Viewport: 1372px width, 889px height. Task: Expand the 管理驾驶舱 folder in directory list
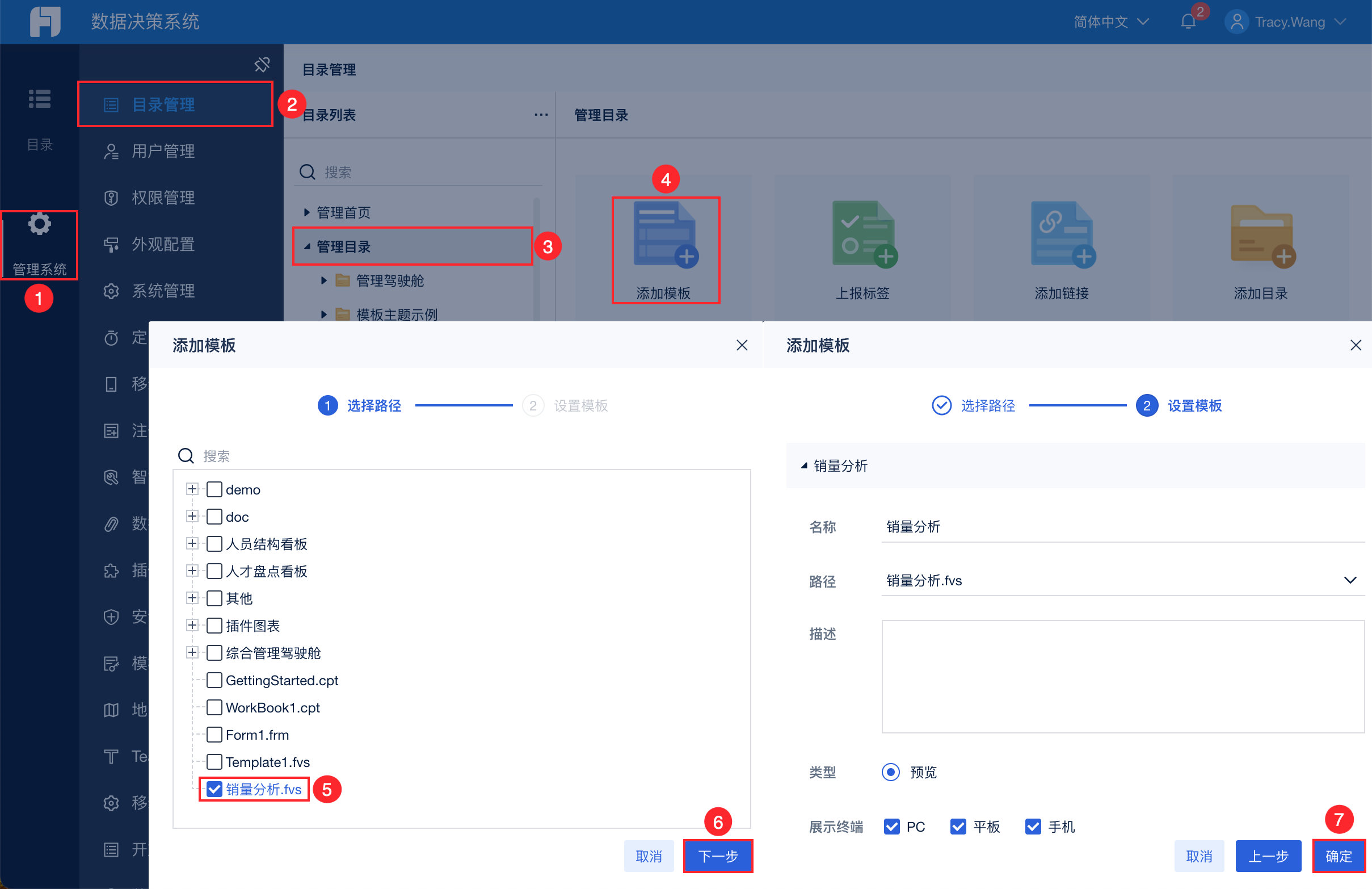(324, 281)
